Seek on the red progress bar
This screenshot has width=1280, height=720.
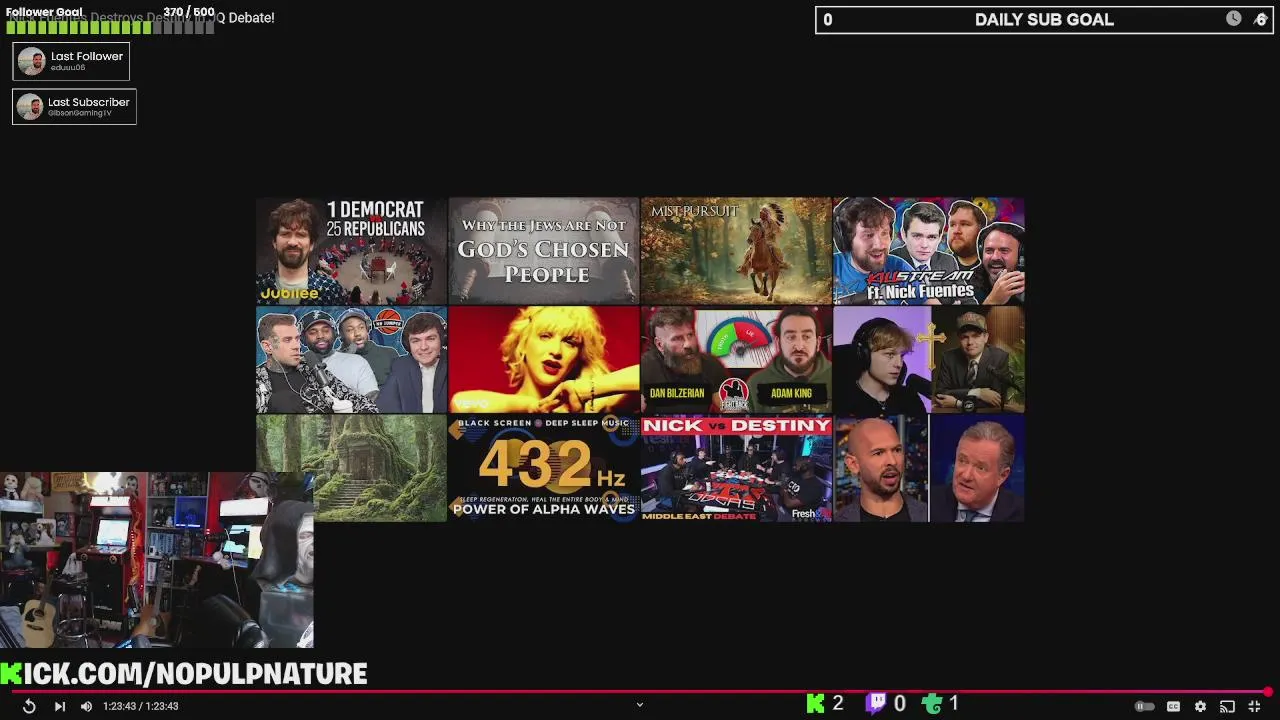tap(640, 691)
